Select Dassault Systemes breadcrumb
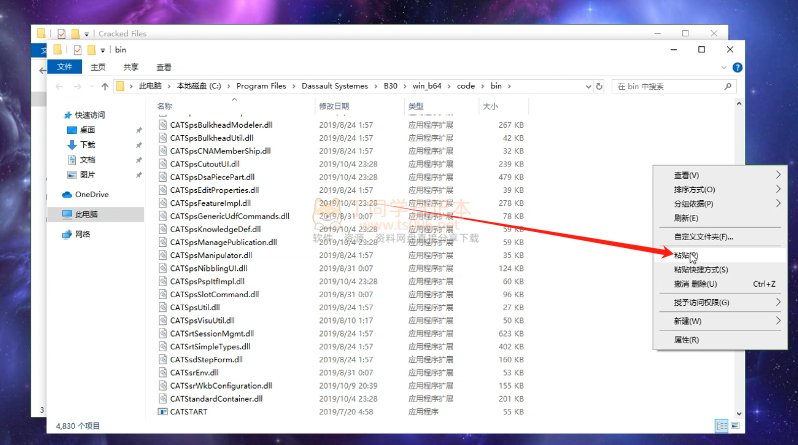The width and height of the screenshot is (798, 445). pyautogui.click(x=334, y=86)
